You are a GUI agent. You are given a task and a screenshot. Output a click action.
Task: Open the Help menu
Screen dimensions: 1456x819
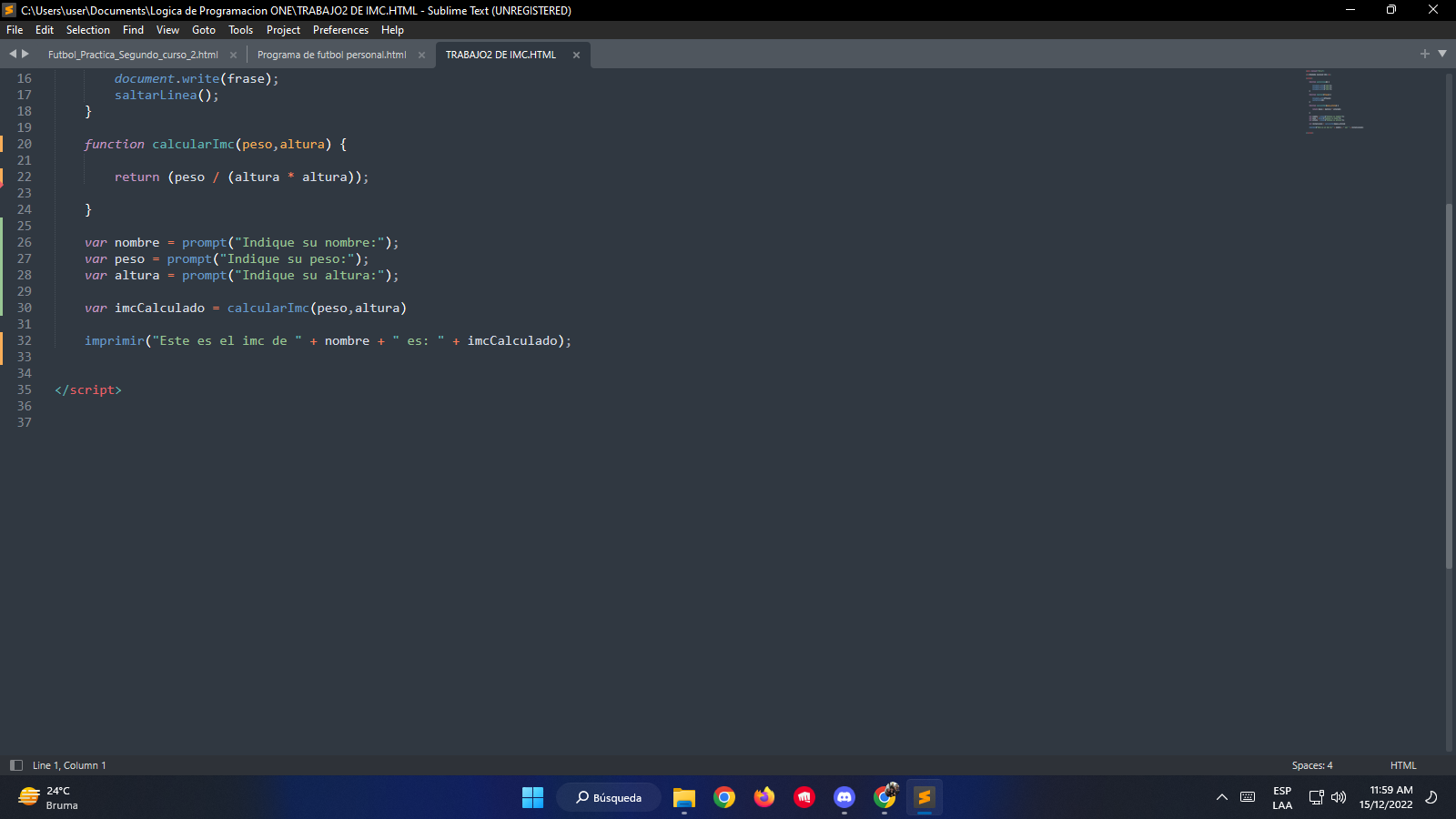pyautogui.click(x=392, y=30)
